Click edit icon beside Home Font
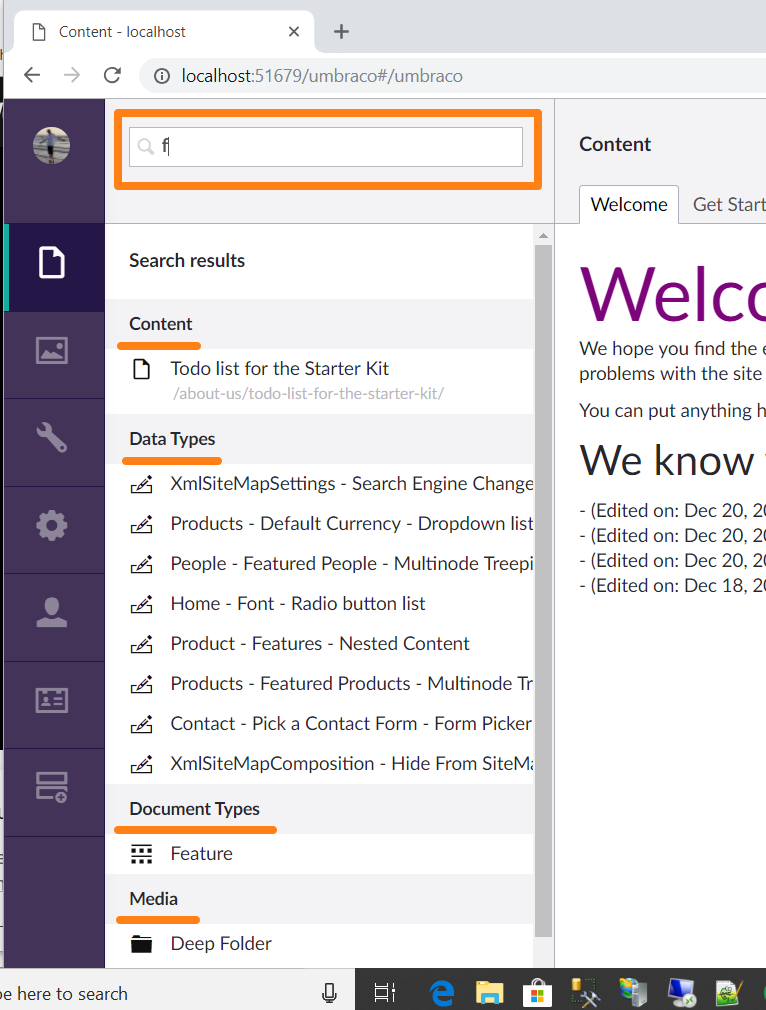 pyautogui.click(x=142, y=604)
